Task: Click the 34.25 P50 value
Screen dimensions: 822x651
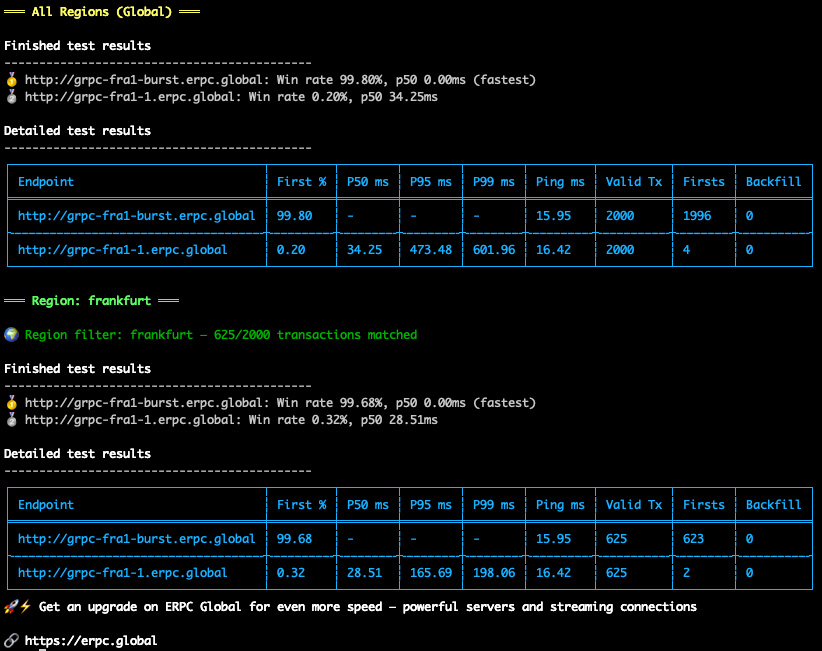Action: [364, 250]
